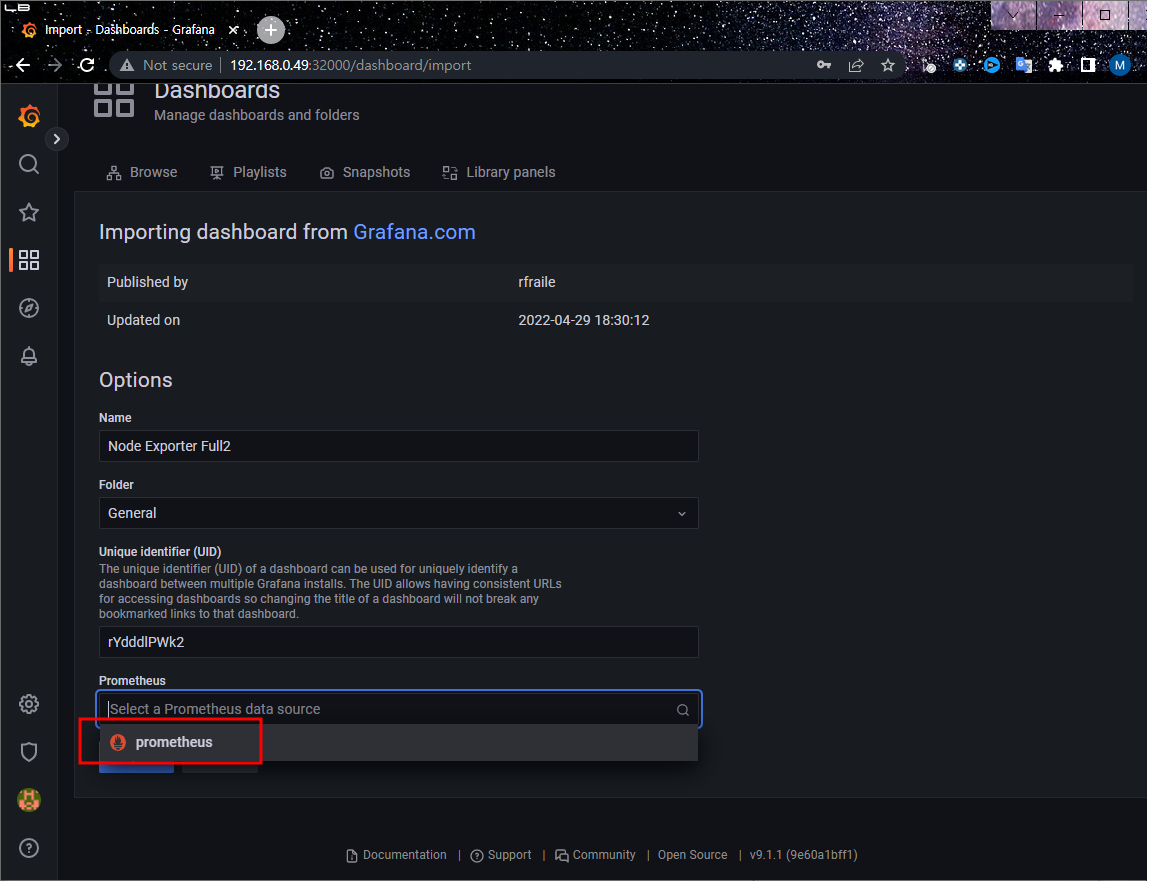Open the Server admin shield icon
The width and height of the screenshot is (1175, 881).
tap(29, 752)
